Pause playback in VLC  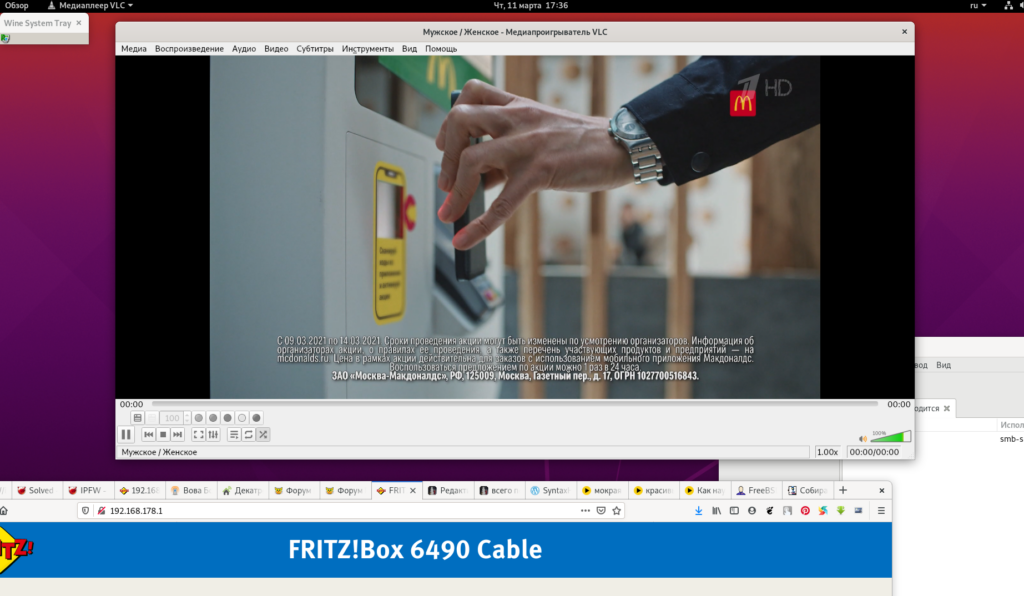click(x=126, y=434)
